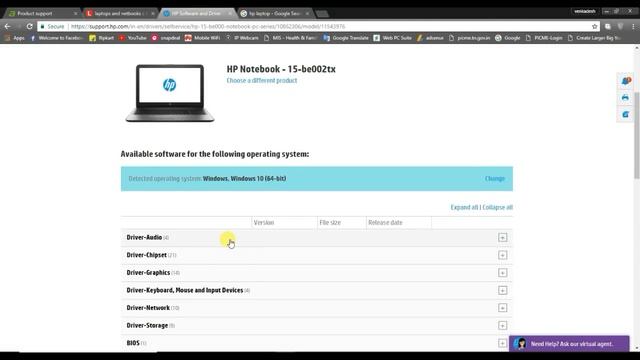Click the Driver-Storage row label

point(147,325)
